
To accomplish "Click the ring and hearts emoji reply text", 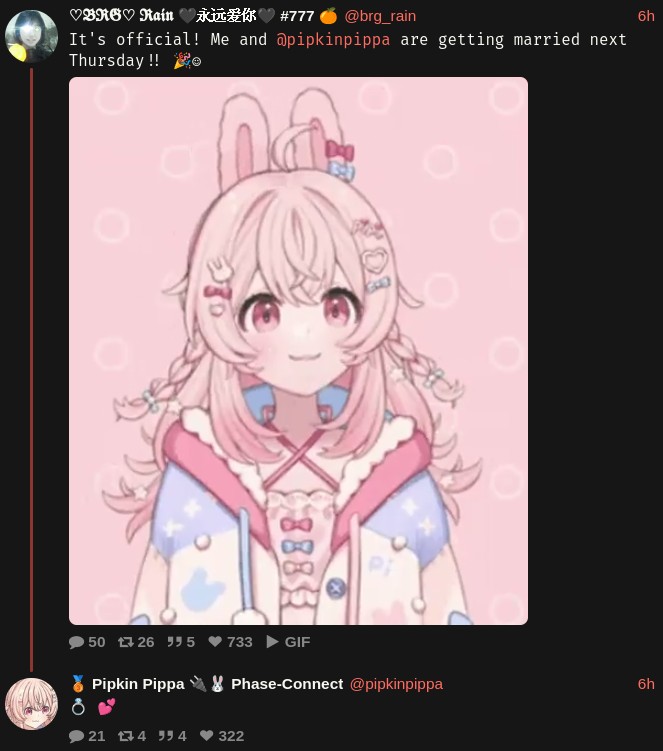I will pyautogui.click(x=93, y=707).
